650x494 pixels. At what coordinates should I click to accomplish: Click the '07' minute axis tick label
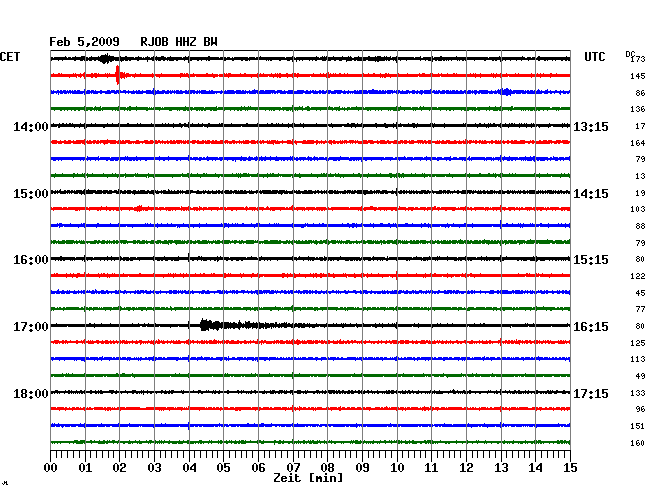293,468
